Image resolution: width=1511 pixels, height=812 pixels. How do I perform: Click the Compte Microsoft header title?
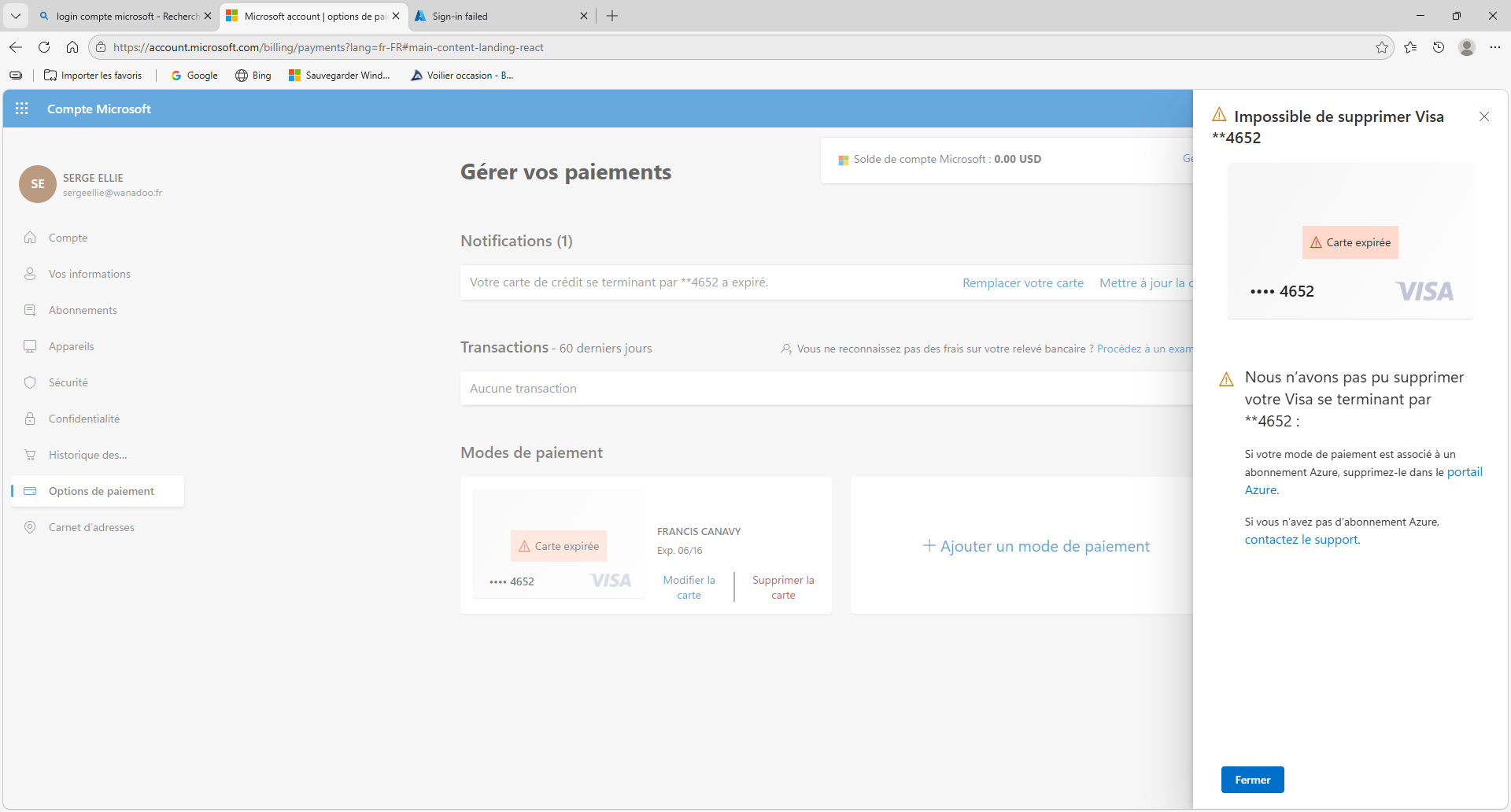click(x=99, y=109)
